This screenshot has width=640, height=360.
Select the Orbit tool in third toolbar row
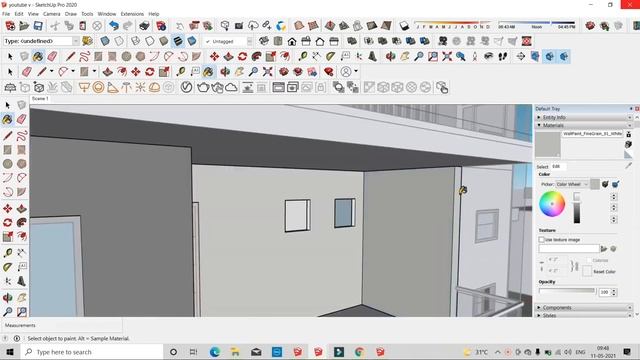pos(391,56)
